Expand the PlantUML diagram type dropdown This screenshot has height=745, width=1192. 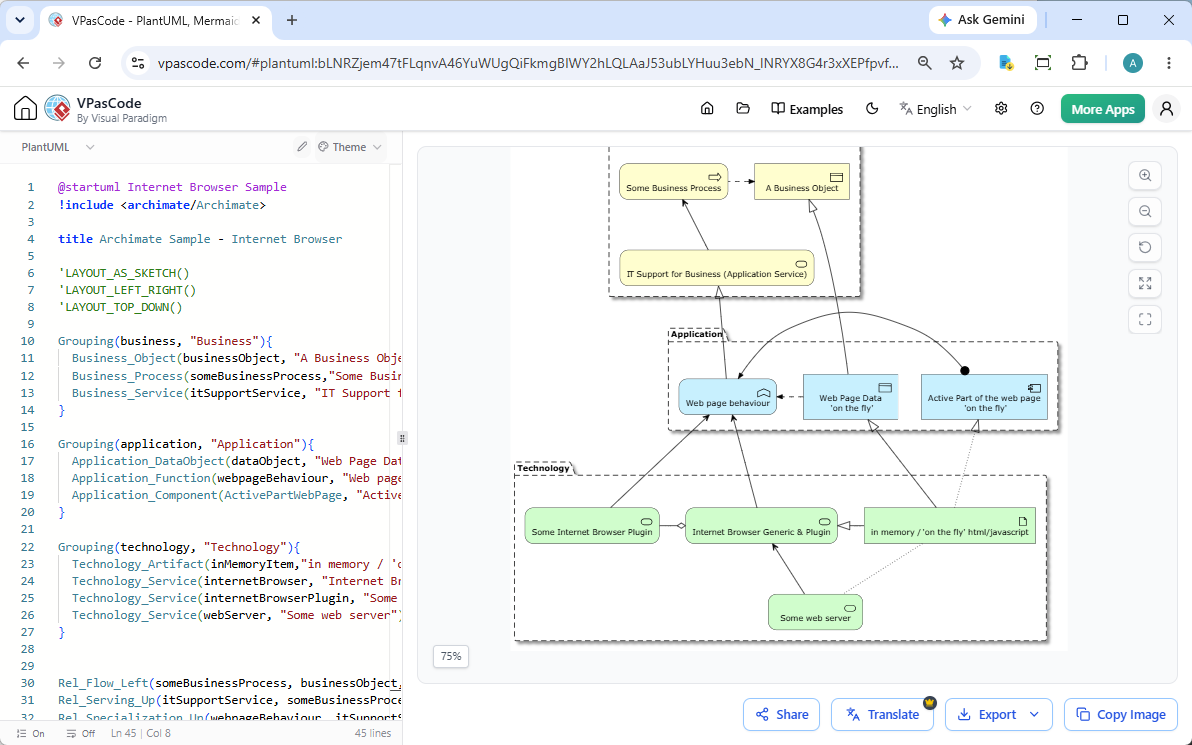[x=58, y=147]
